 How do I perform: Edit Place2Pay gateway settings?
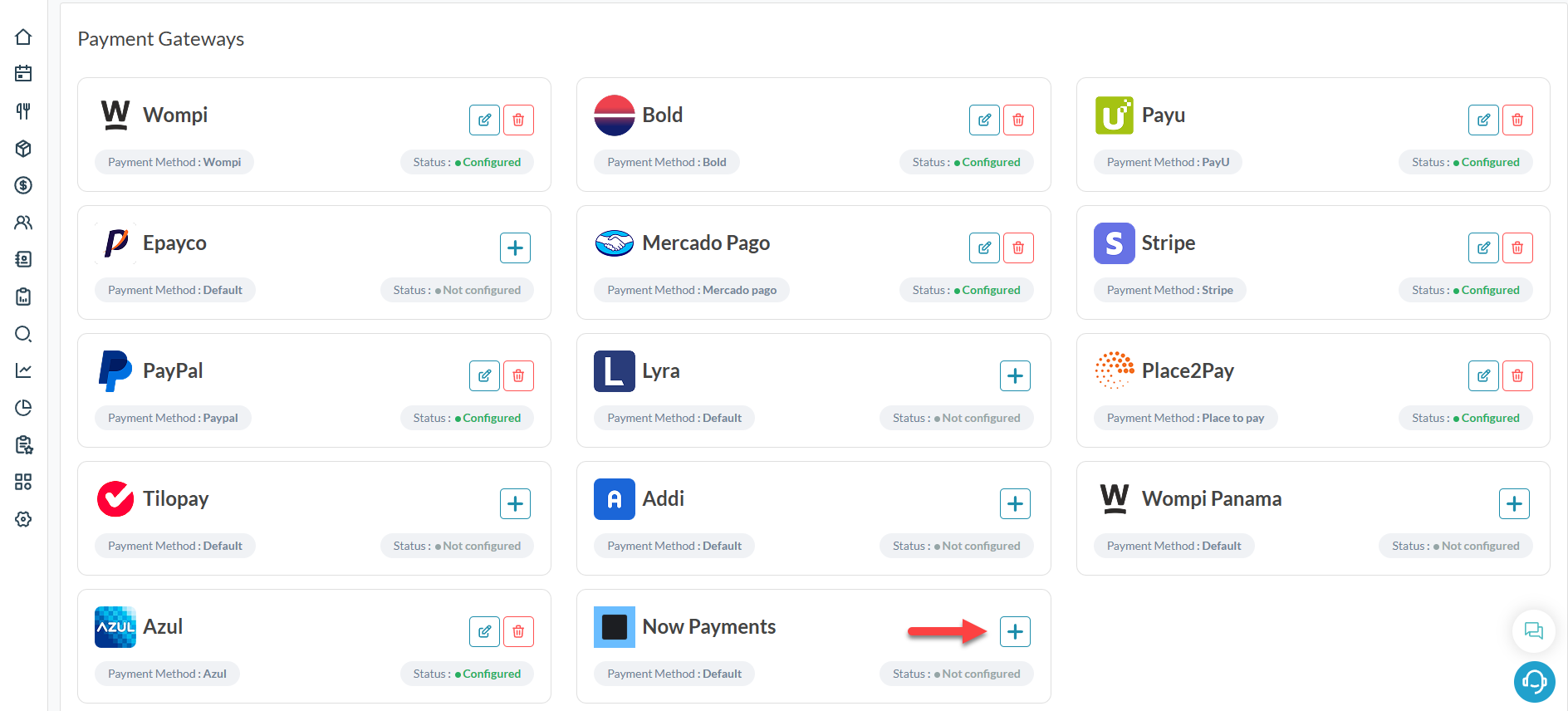(1483, 375)
